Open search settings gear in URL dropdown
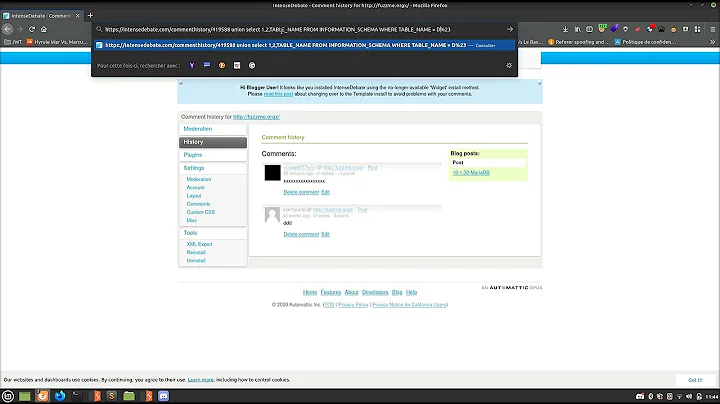Viewport: 720px width, 404px height. coord(509,65)
